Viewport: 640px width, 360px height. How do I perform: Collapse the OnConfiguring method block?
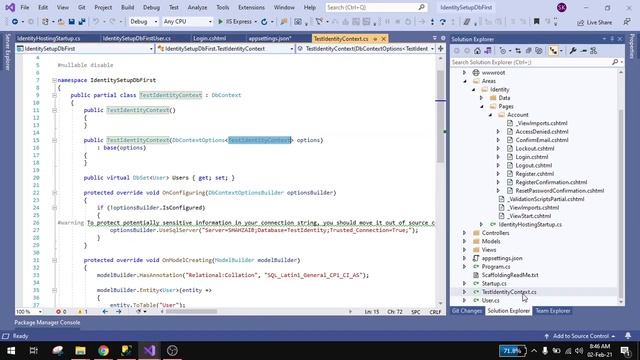pos(54,193)
